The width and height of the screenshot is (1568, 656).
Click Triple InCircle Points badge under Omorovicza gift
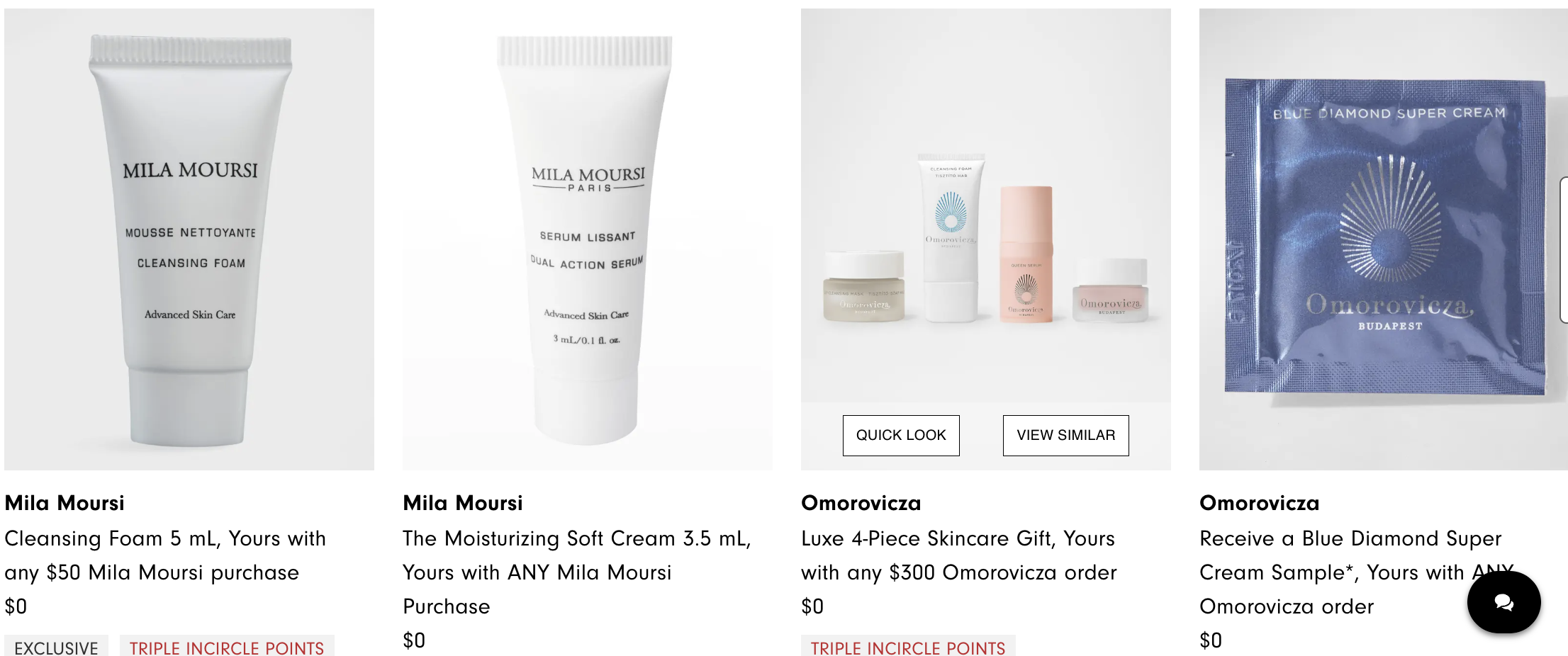908,647
